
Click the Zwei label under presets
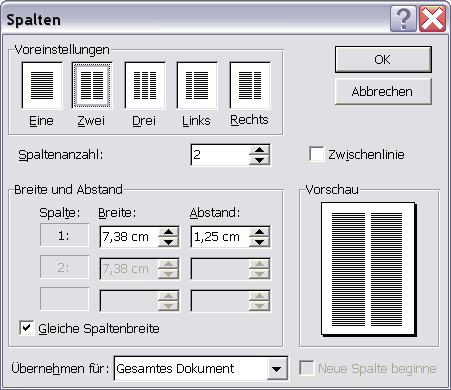pyautogui.click(x=91, y=121)
